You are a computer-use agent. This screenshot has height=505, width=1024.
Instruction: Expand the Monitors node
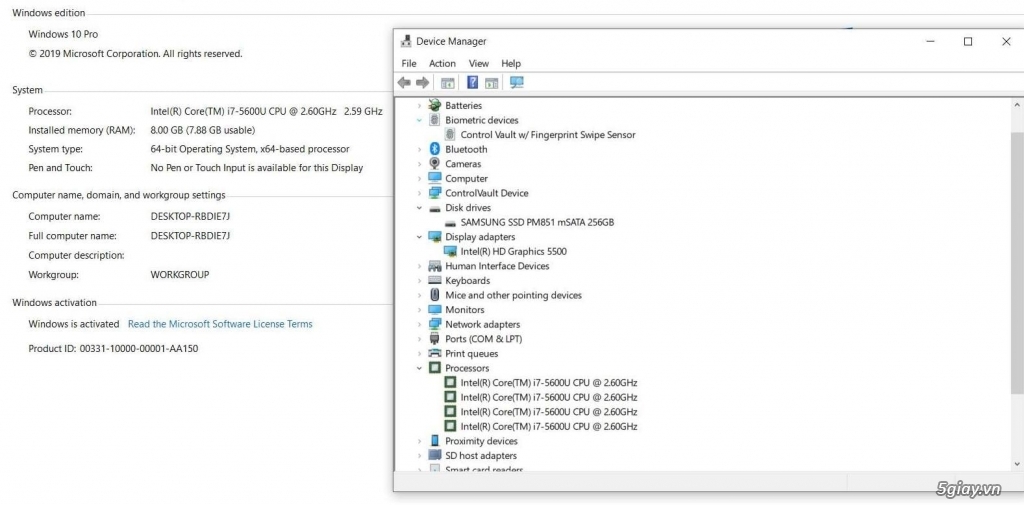[419, 310]
